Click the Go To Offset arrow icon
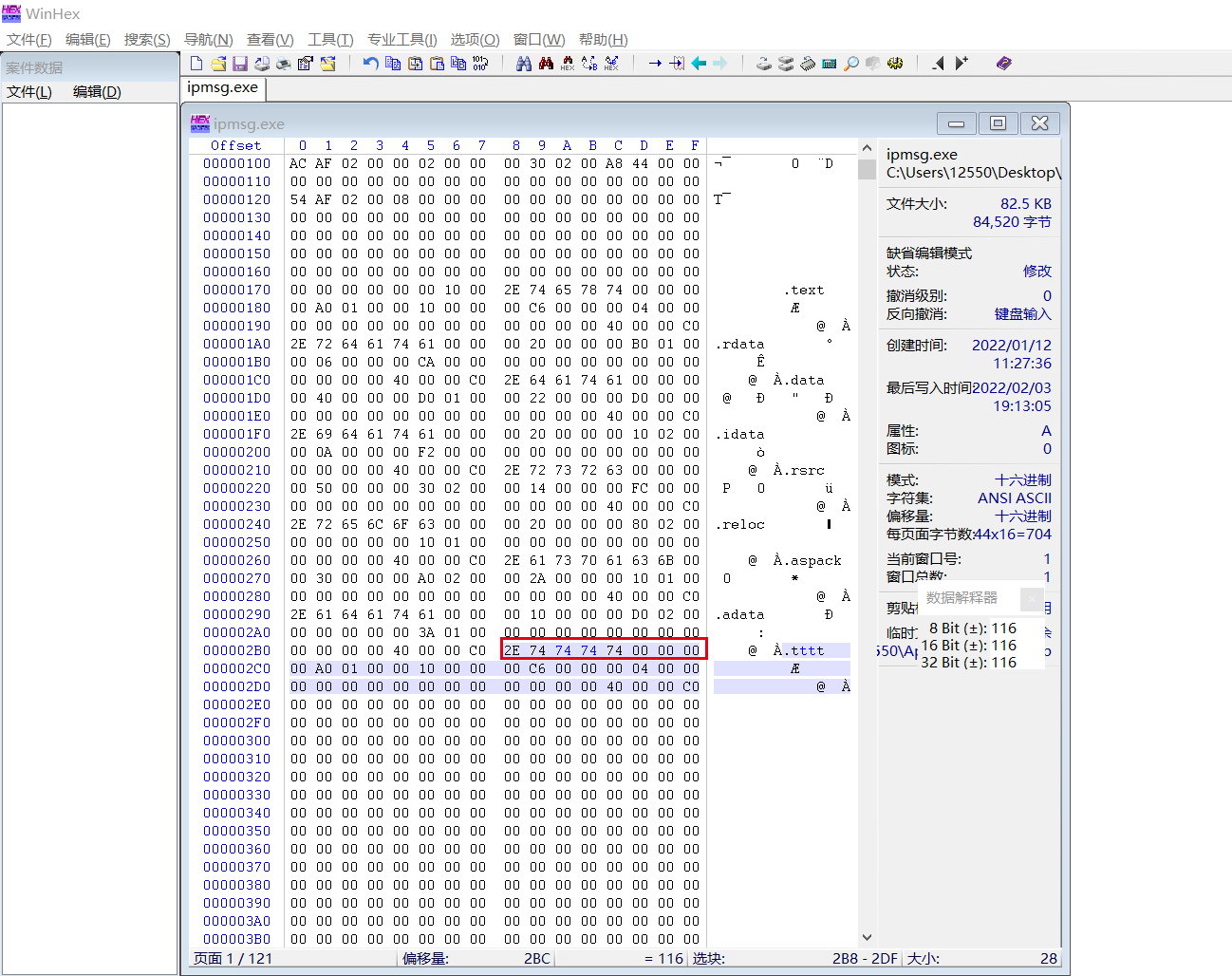Viewport: 1232px width, 976px height. tap(655, 64)
